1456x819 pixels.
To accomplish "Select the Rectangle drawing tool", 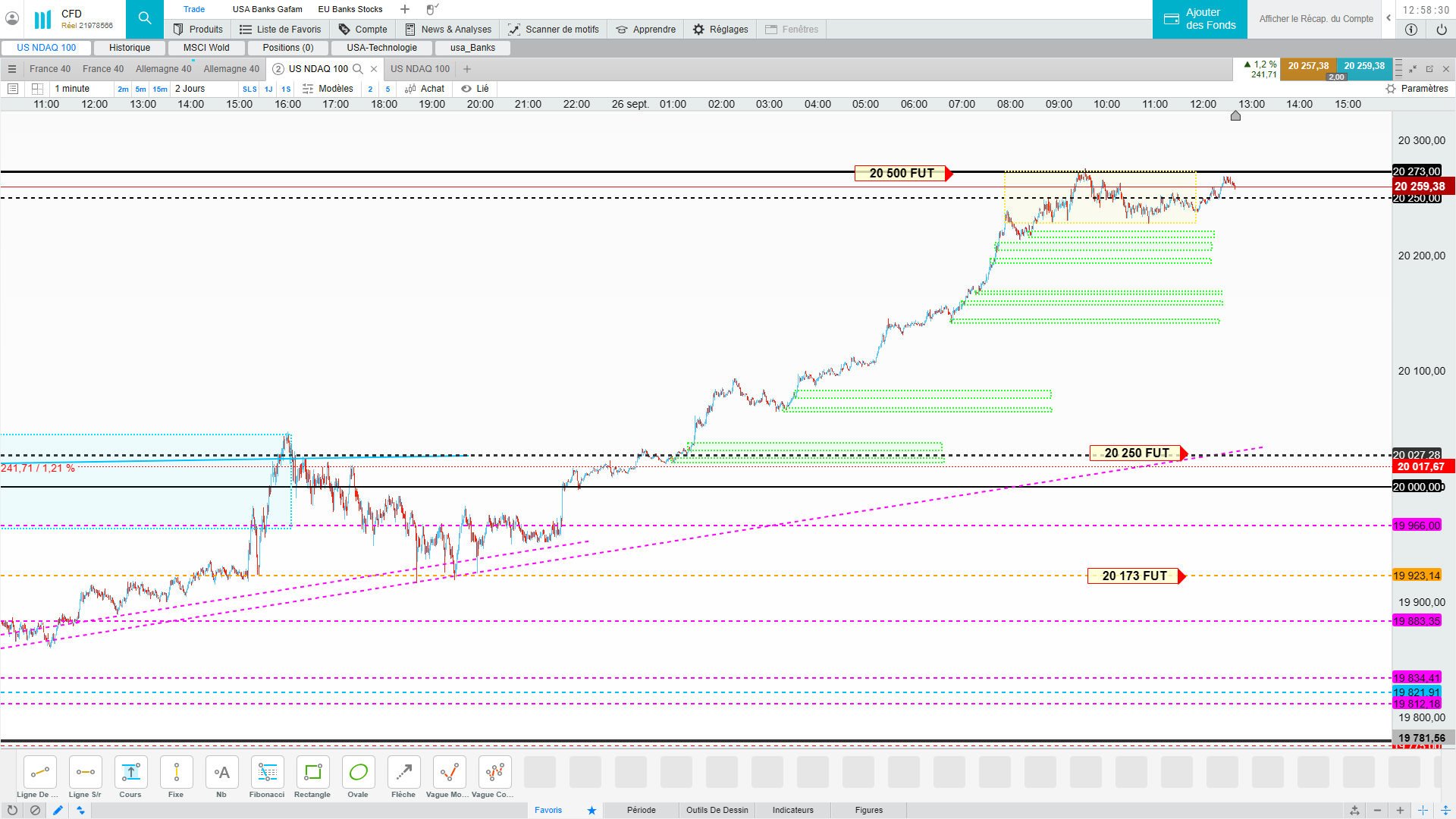I will pyautogui.click(x=312, y=773).
